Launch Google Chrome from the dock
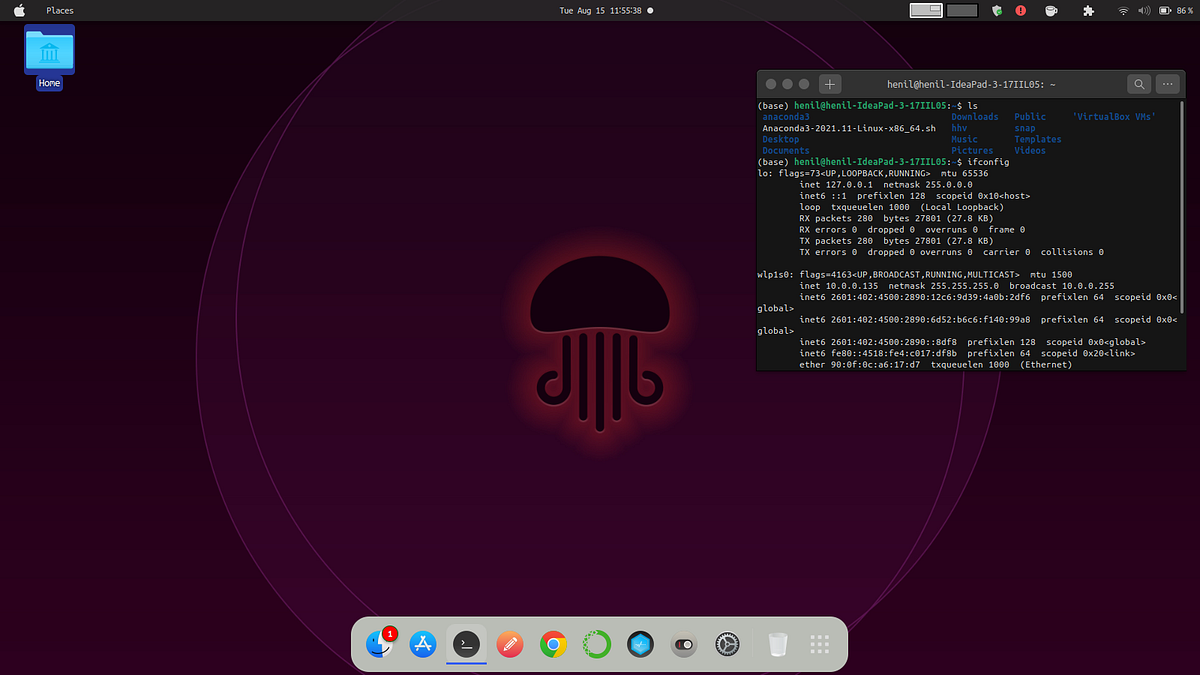 click(x=553, y=644)
